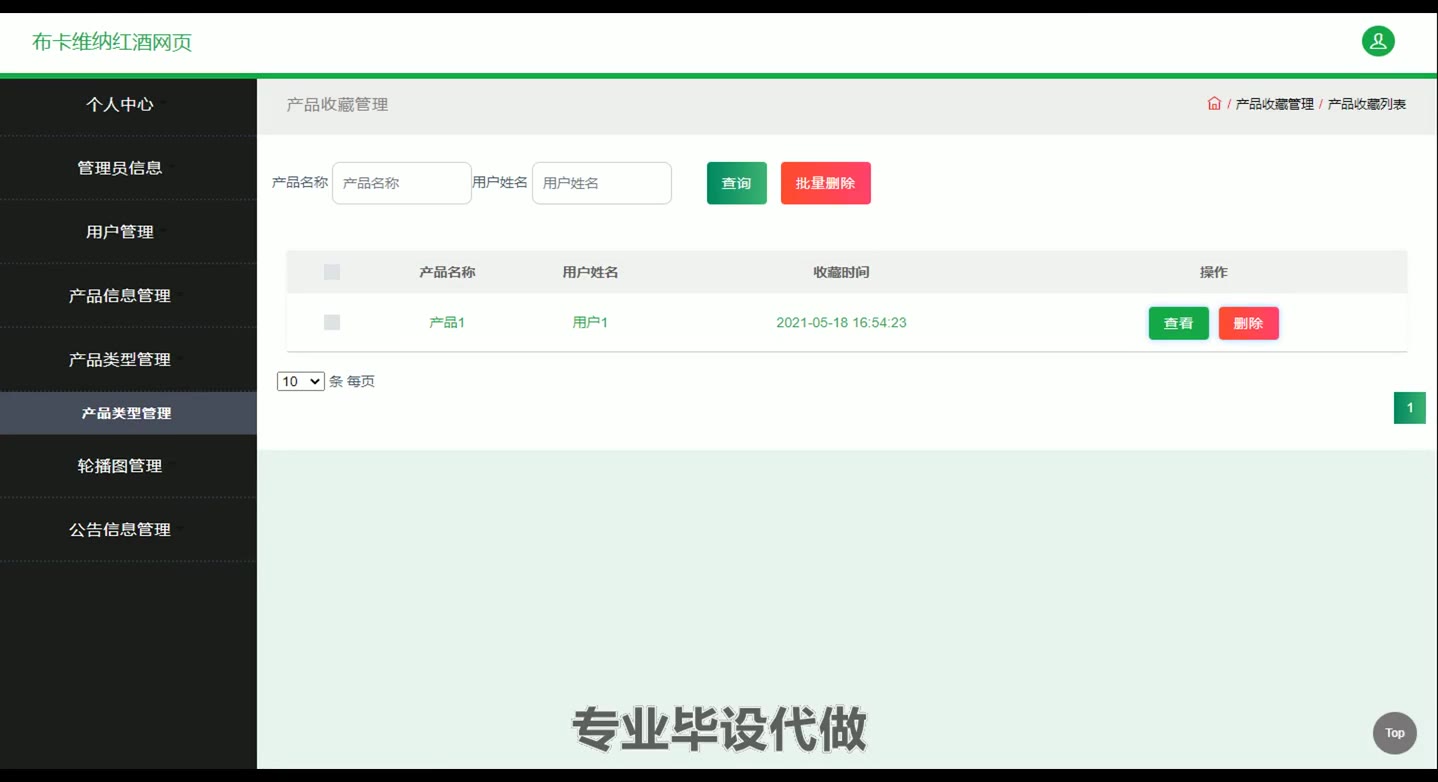Screen dimensions: 1438x782
Task: Follow the 产品收藏列表 breadcrumb link
Action: coord(1367,104)
